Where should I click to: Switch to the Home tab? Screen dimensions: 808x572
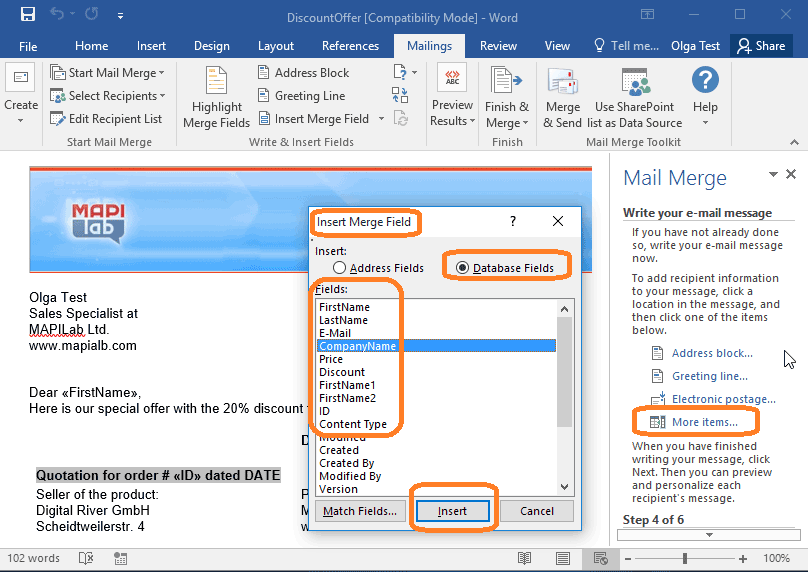[91, 46]
